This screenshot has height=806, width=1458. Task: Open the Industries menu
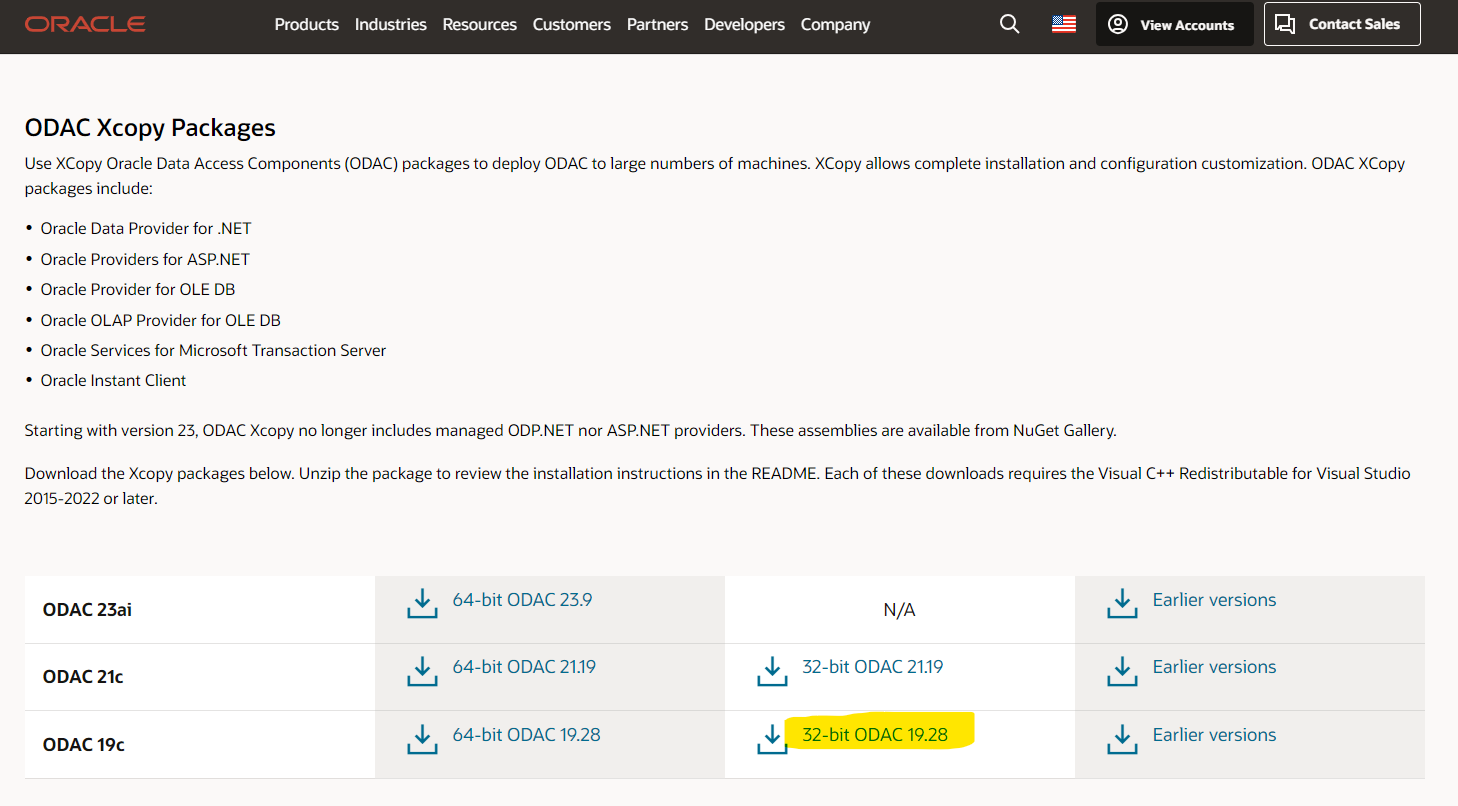(391, 24)
